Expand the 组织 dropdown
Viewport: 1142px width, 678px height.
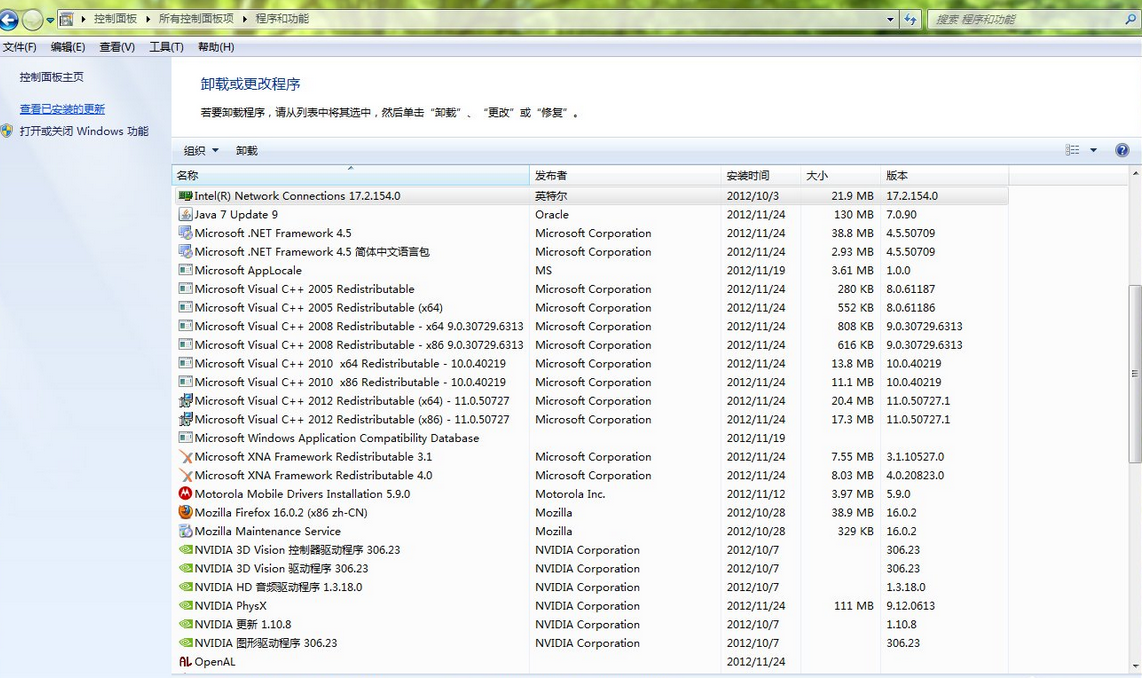click(201, 151)
